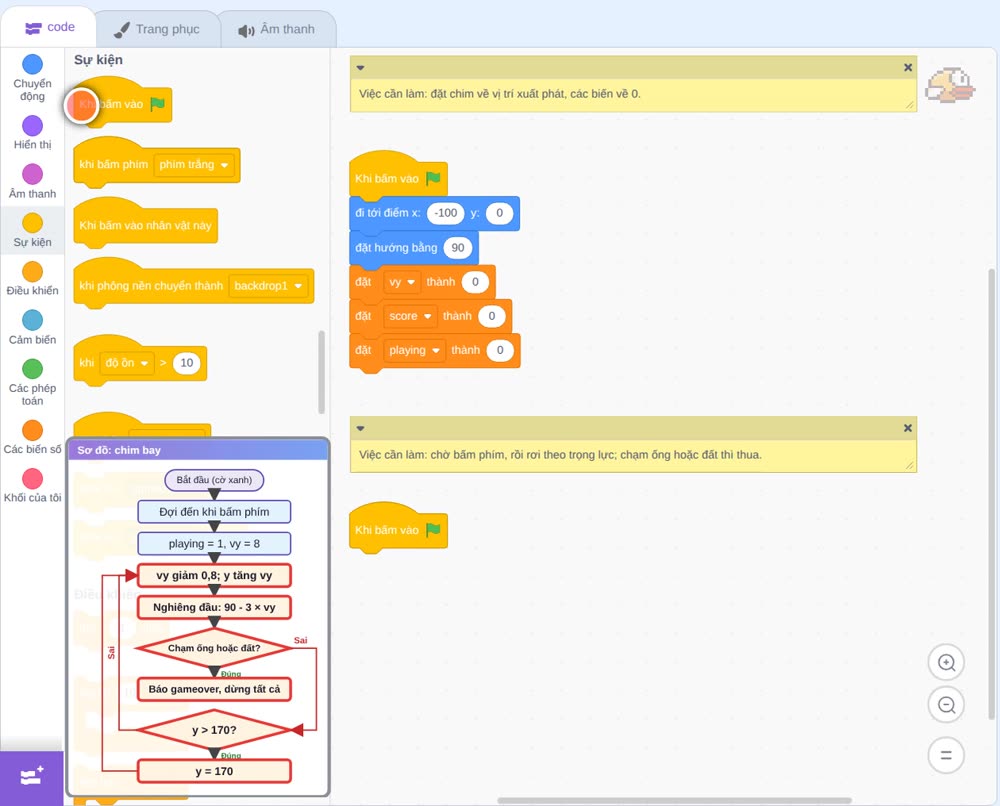The image size is (1000, 806).
Task: Go to the Cảm biến category
Action: tap(33, 327)
